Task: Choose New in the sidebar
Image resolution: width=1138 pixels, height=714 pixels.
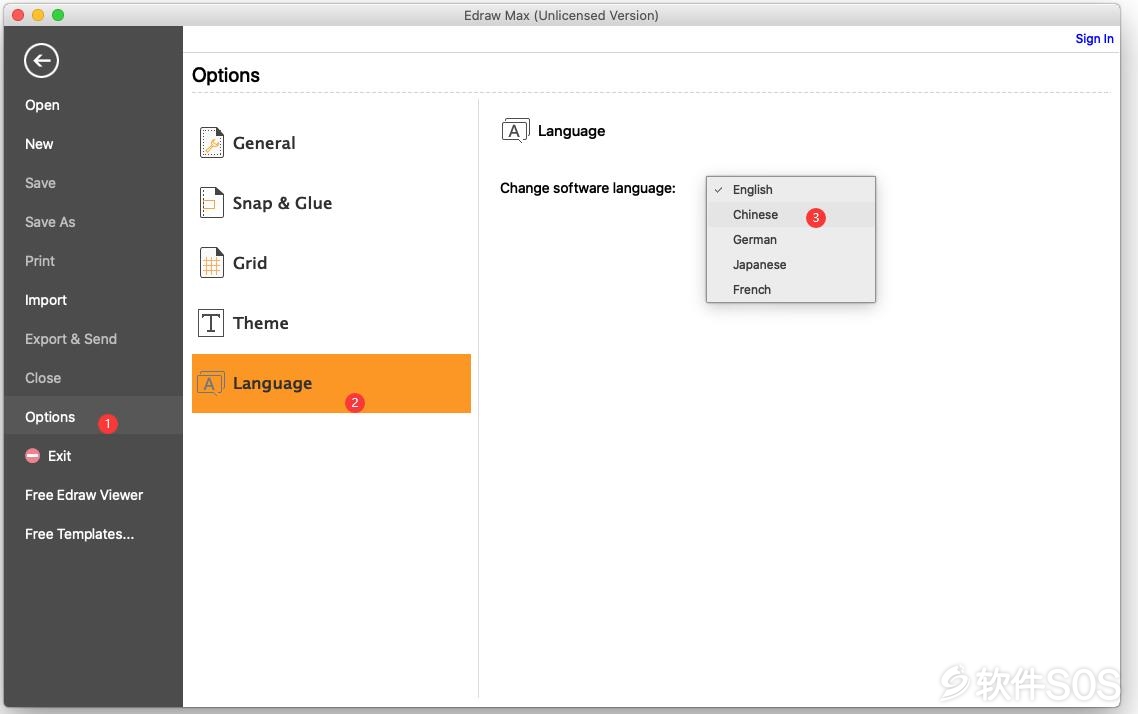Action: 93,144
